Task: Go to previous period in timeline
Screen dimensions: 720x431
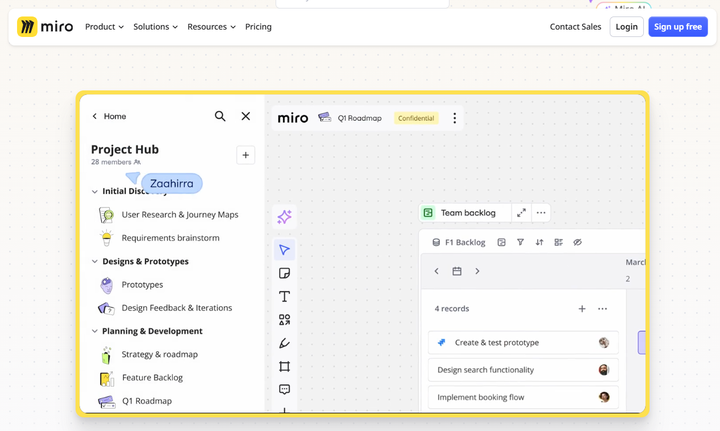Action: (437, 271)
